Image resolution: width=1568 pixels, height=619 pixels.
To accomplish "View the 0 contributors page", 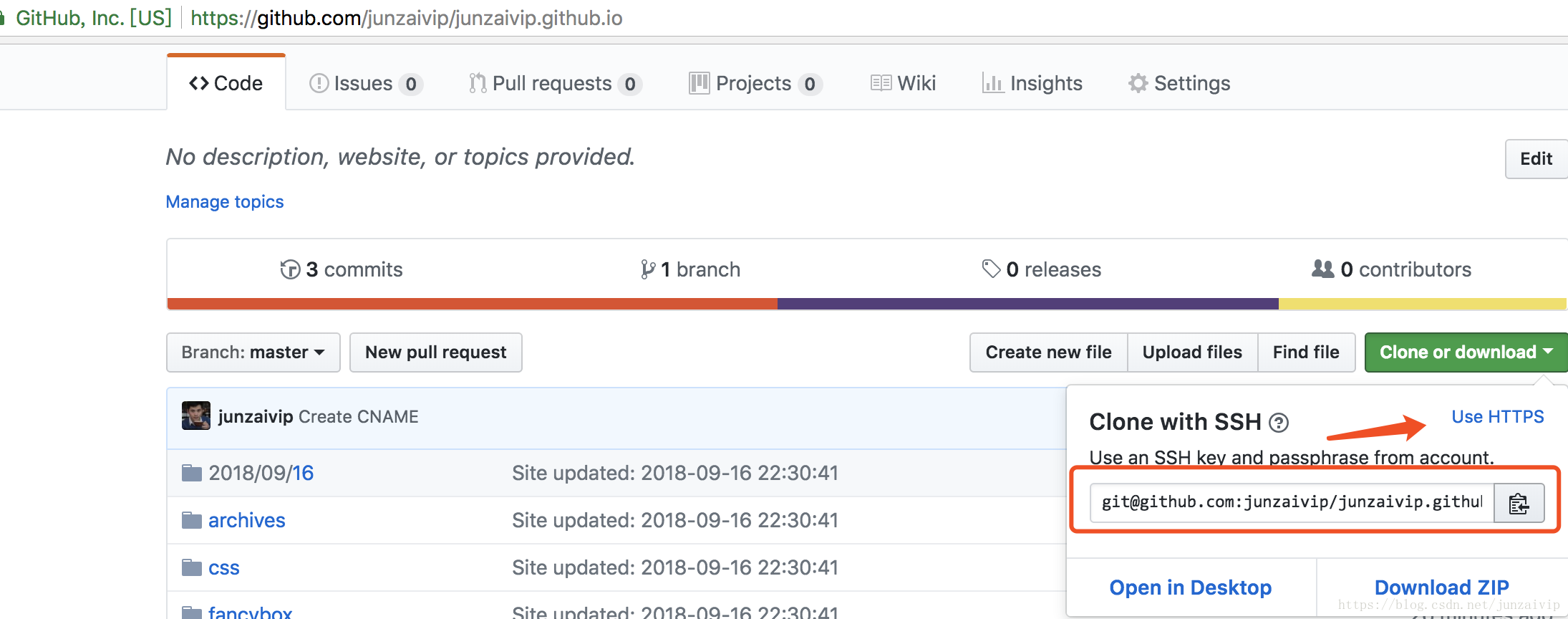I will [1391, 269].
